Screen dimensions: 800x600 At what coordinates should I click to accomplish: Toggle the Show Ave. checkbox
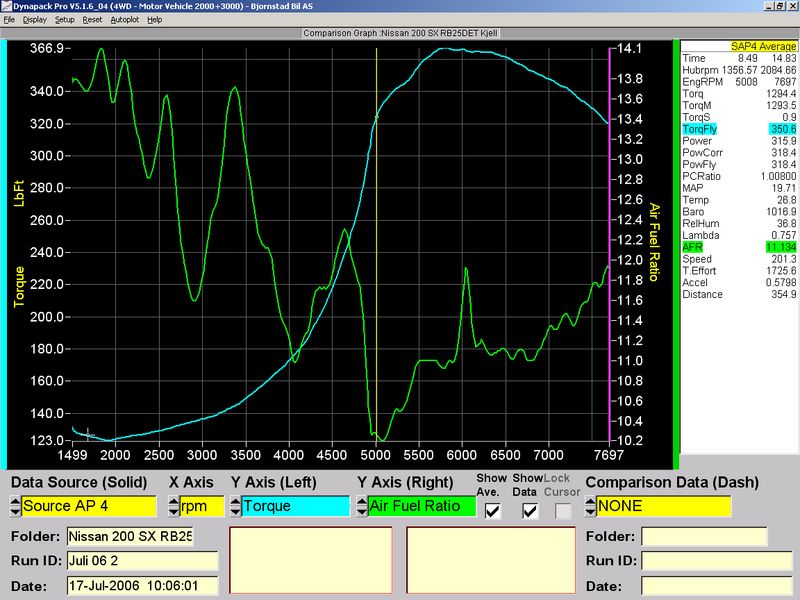click(x=492, y=510)
